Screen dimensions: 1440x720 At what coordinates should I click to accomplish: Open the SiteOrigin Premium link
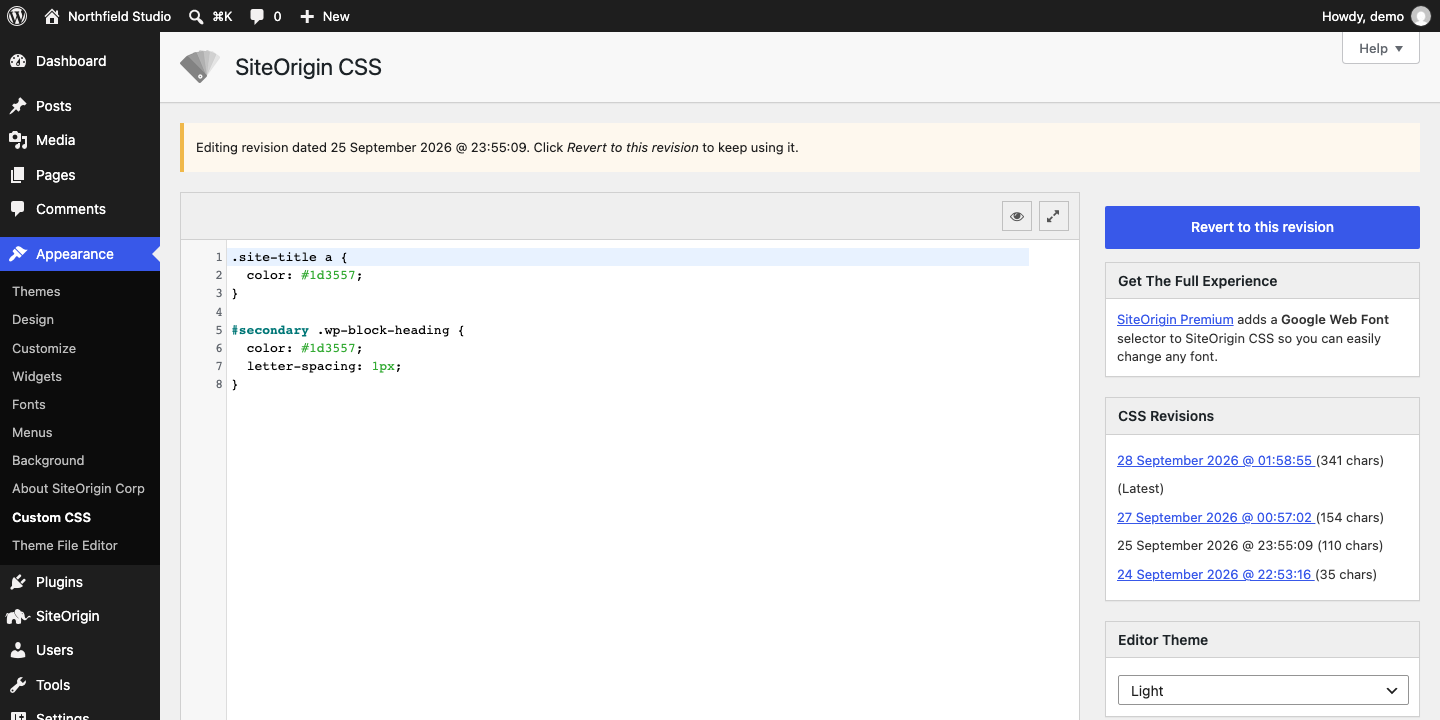tap(1175, 319)
